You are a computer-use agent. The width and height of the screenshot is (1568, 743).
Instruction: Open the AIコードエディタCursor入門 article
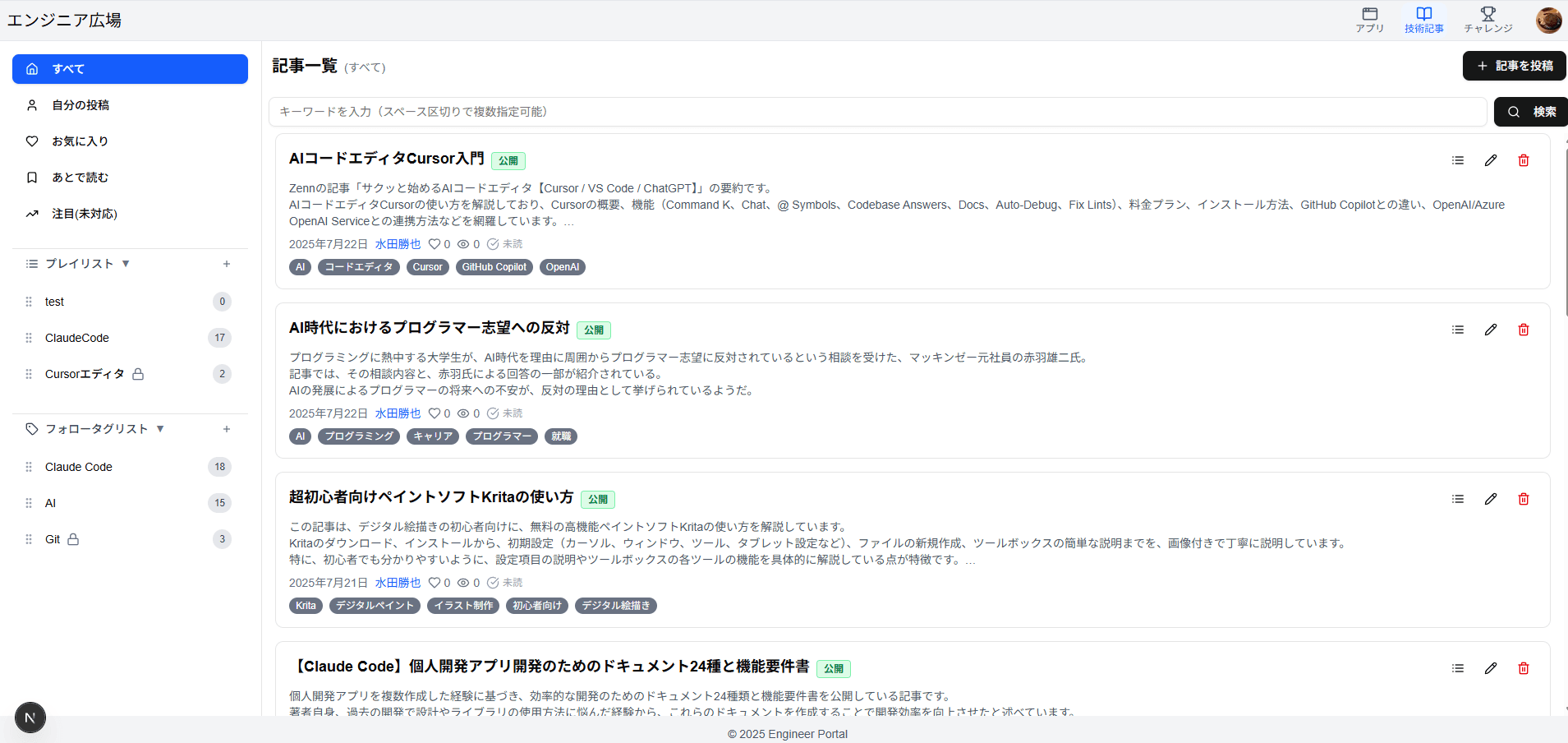[386, 159]
